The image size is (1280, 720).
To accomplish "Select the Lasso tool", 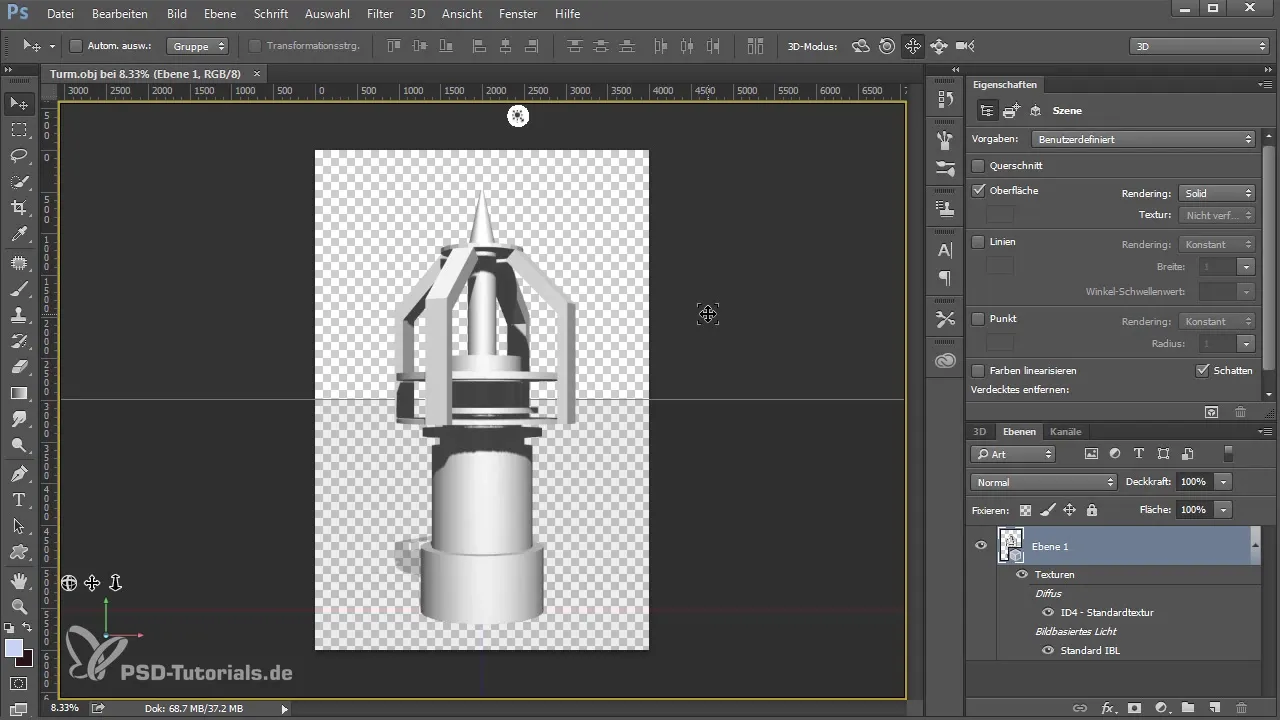I will coord(19,155).
